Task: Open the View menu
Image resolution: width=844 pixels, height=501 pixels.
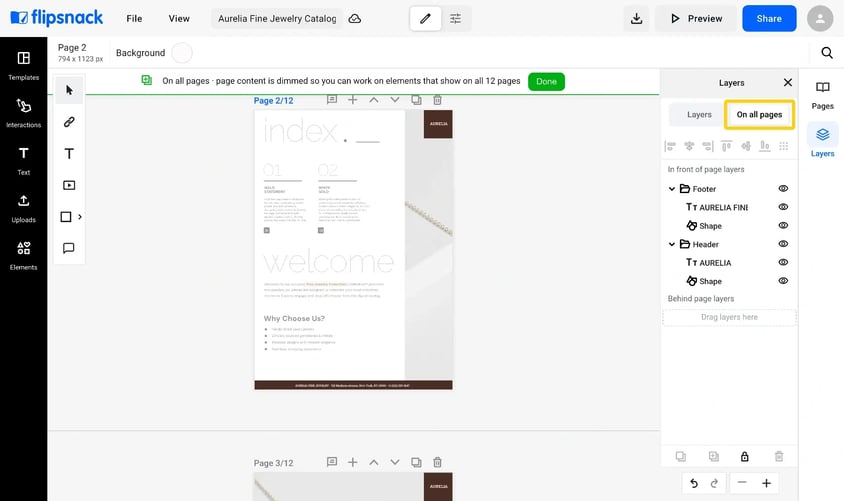Action: (x=179, y=19)
